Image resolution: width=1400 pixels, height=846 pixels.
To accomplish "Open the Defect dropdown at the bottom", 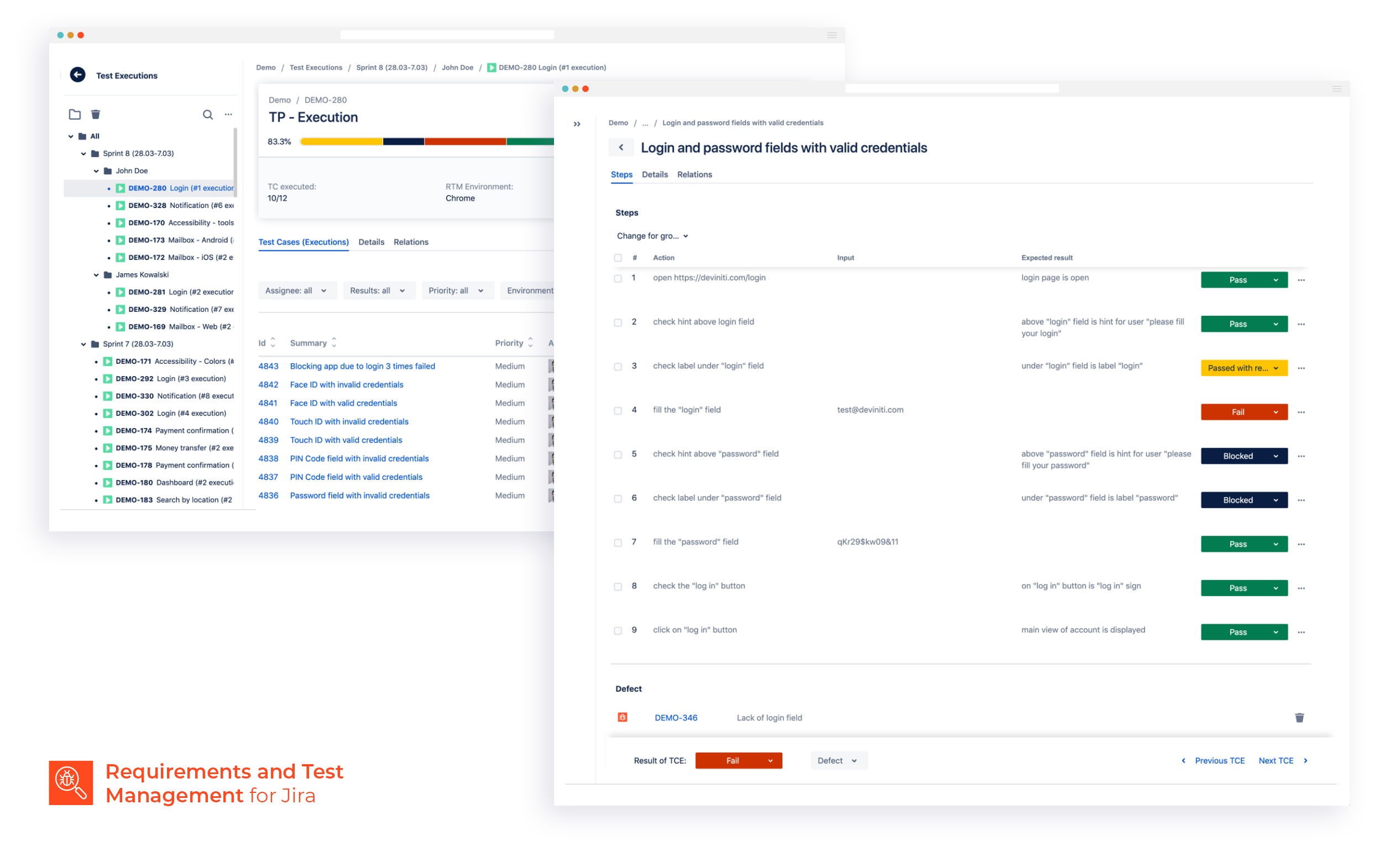I will [x=840, y=762].
